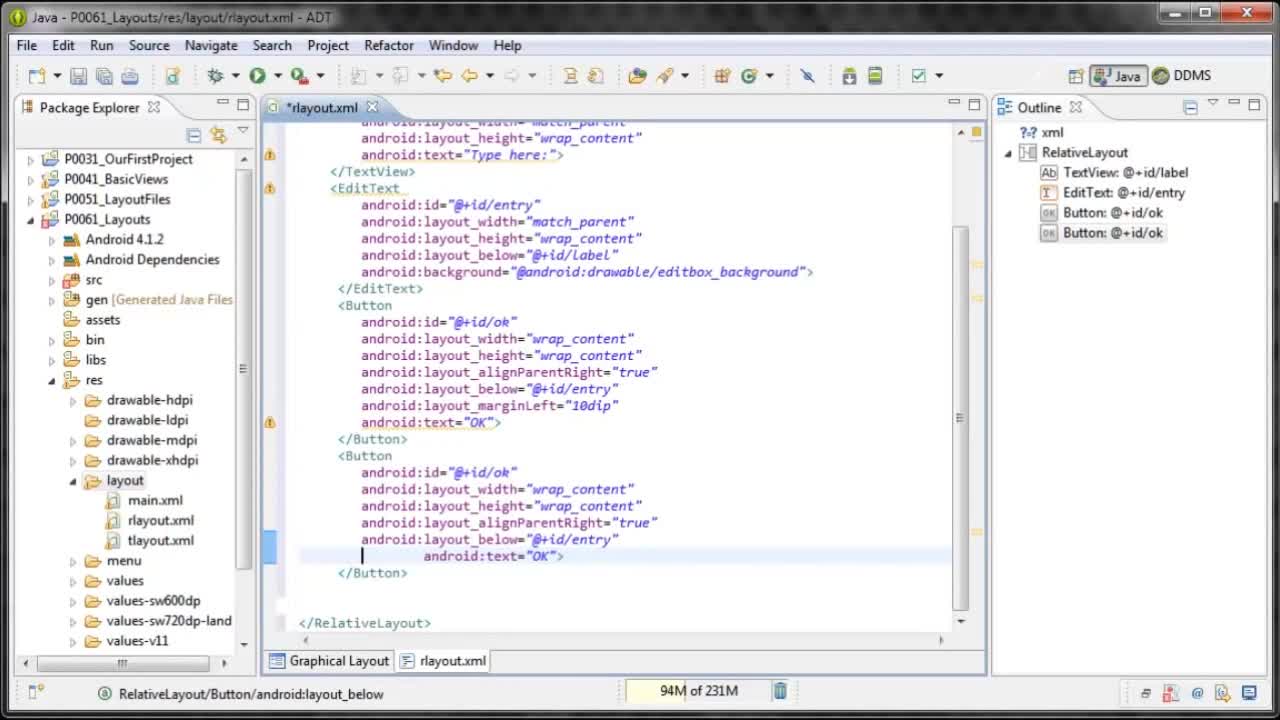Run garbage collector trash icon
The image size is (1280, 720).
coord(780,690)
